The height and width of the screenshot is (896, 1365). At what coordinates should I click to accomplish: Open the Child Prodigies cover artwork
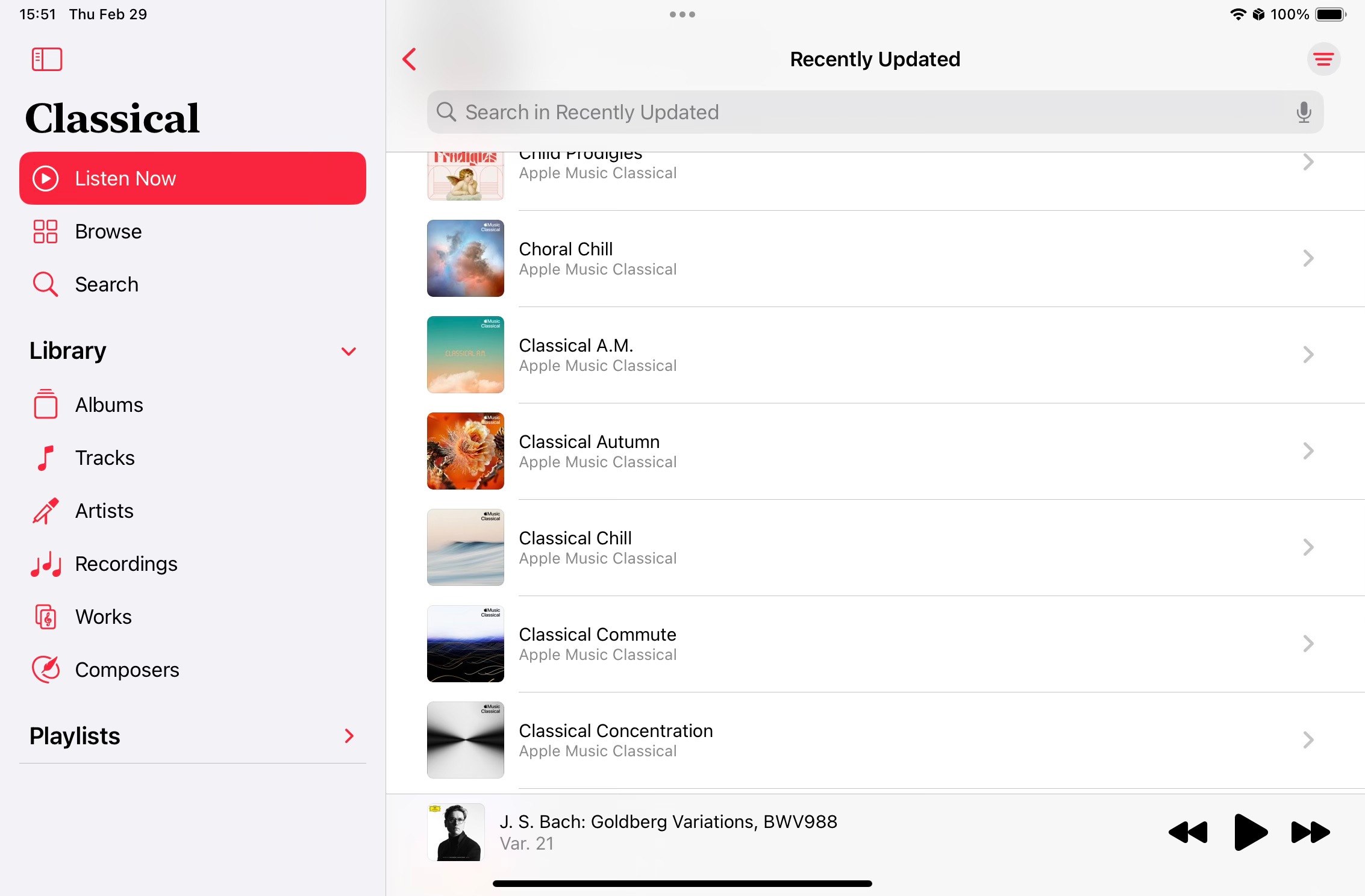coord(466,176)
